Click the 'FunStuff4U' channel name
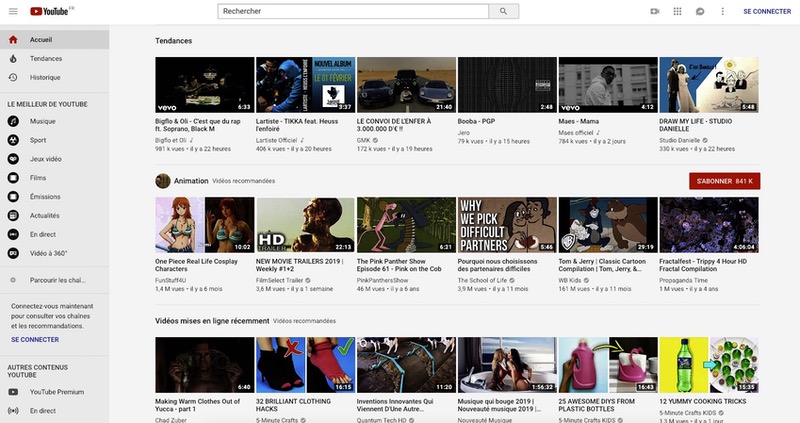Image resolution: width=800 pixels, height=423 pixels. coord(171,281)
